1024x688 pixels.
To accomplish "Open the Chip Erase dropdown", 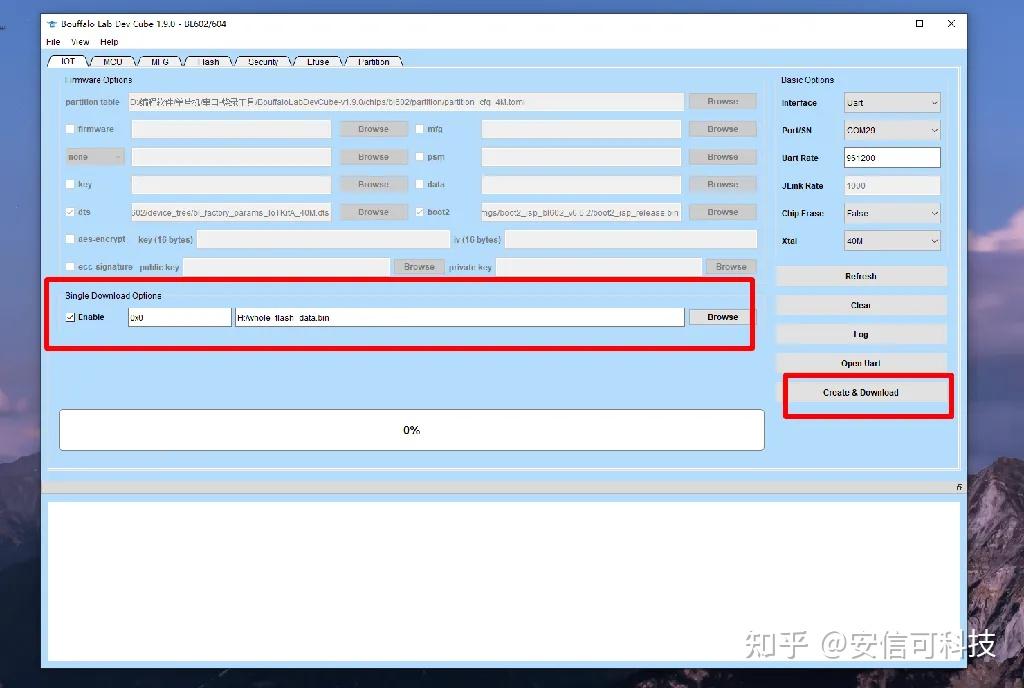I will click(892, 213).
